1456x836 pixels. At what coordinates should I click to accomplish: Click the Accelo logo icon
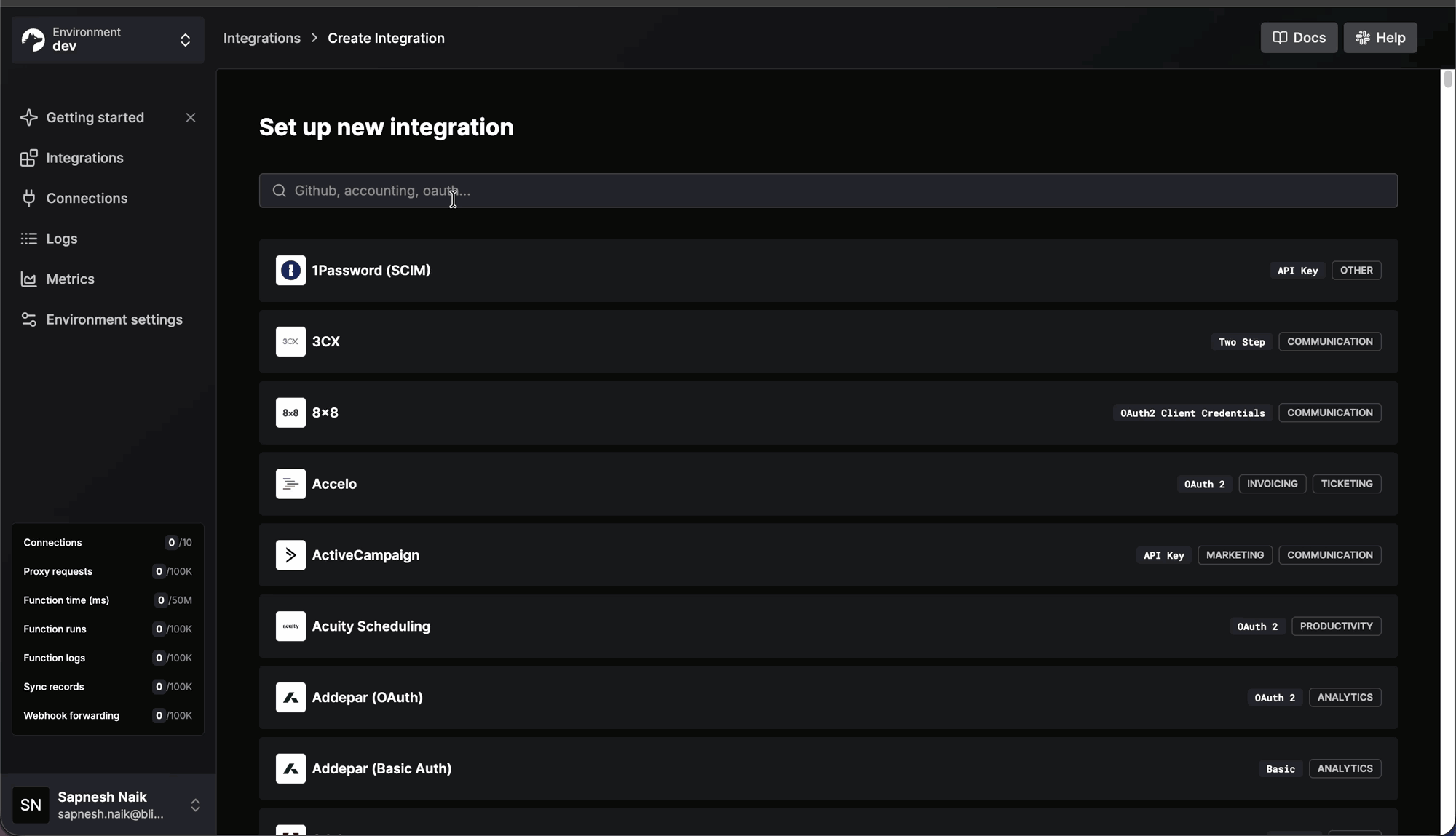pos(290,484)
